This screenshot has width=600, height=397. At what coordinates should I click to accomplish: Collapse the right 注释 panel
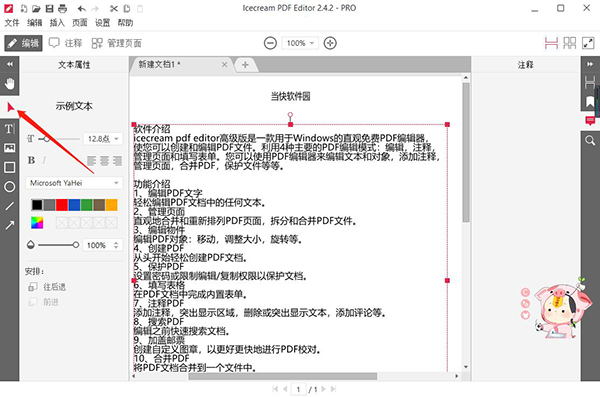click(x=590, y=64)
